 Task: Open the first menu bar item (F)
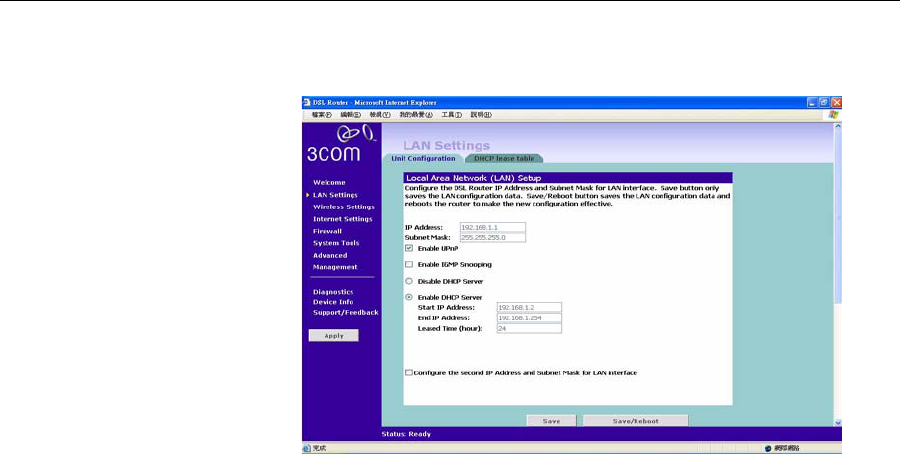tap(321, 115)
